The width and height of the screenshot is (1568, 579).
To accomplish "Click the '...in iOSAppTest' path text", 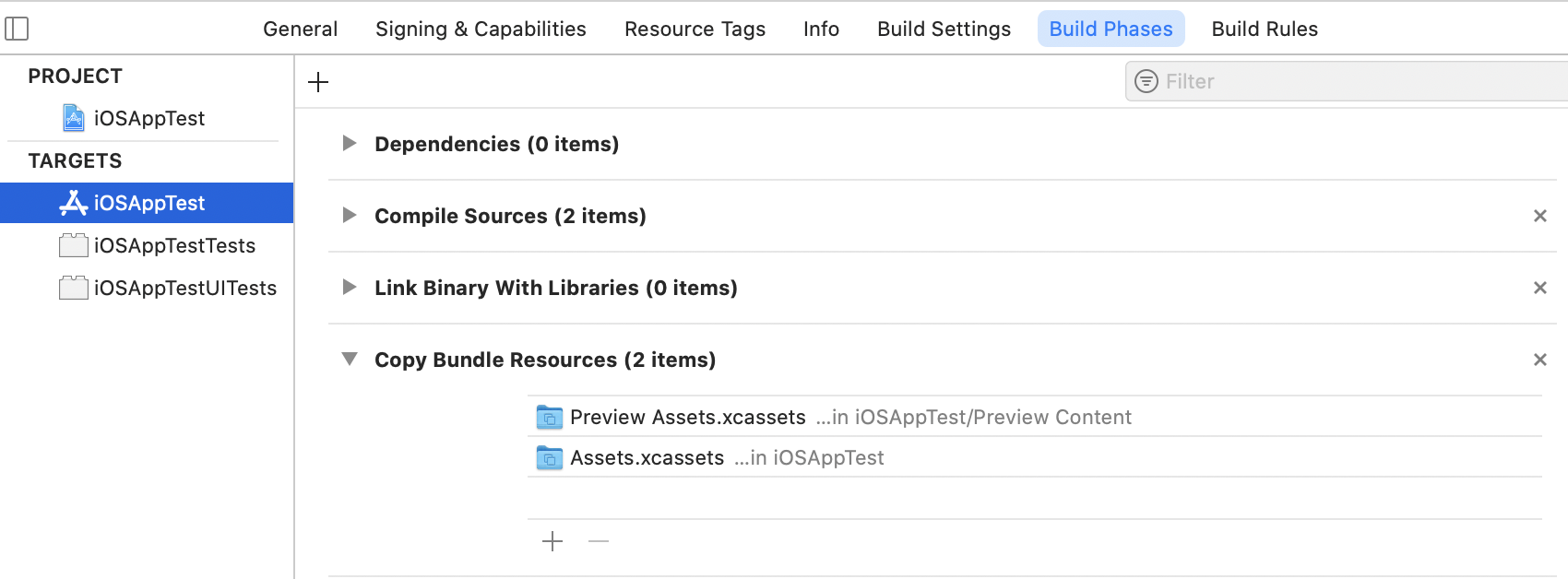I will [809, 458].
